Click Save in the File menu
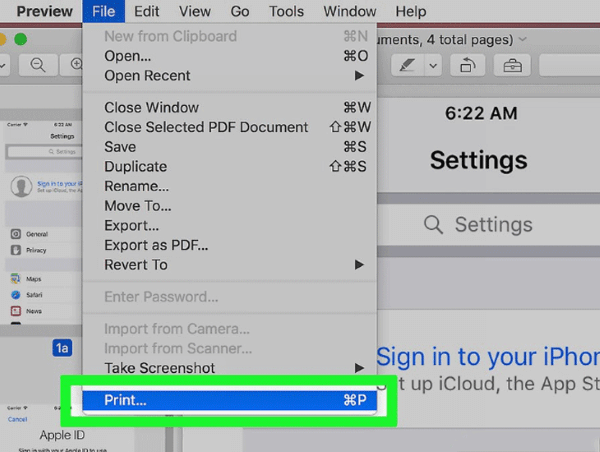The width and height of the screenshot is (600, 452). coord(120,147)
